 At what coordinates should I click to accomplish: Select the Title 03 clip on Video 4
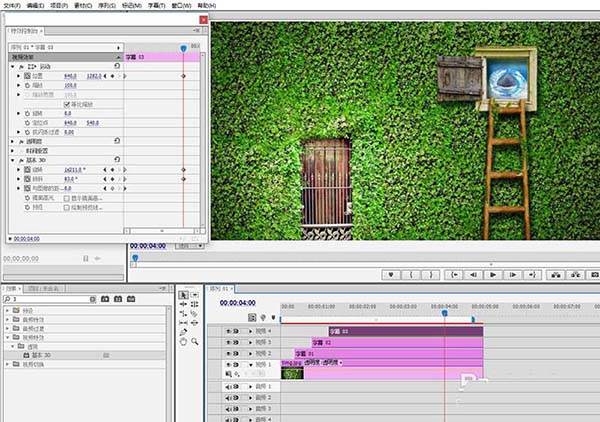406,331
